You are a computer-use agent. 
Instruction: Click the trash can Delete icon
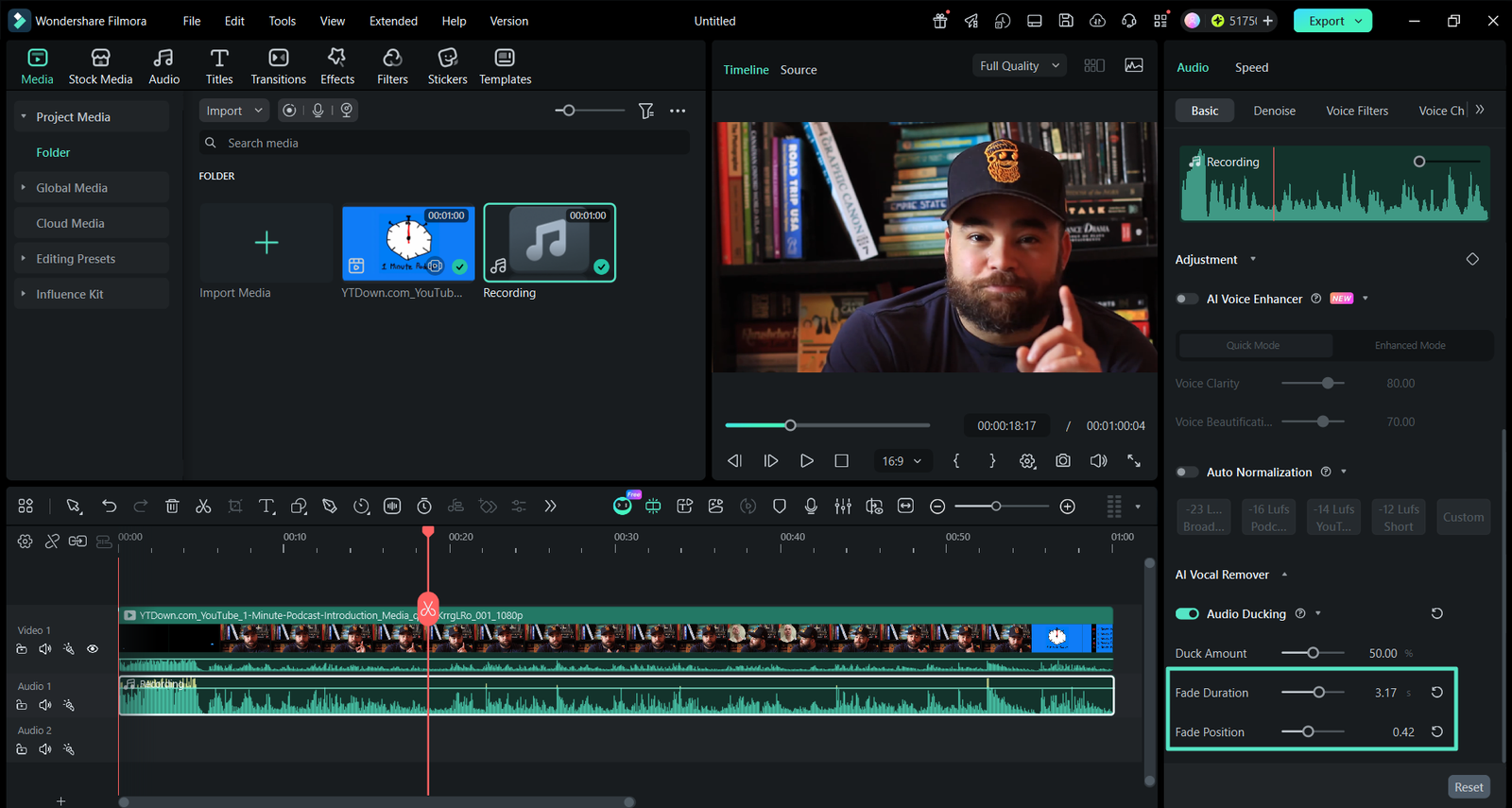pos(172,507)
